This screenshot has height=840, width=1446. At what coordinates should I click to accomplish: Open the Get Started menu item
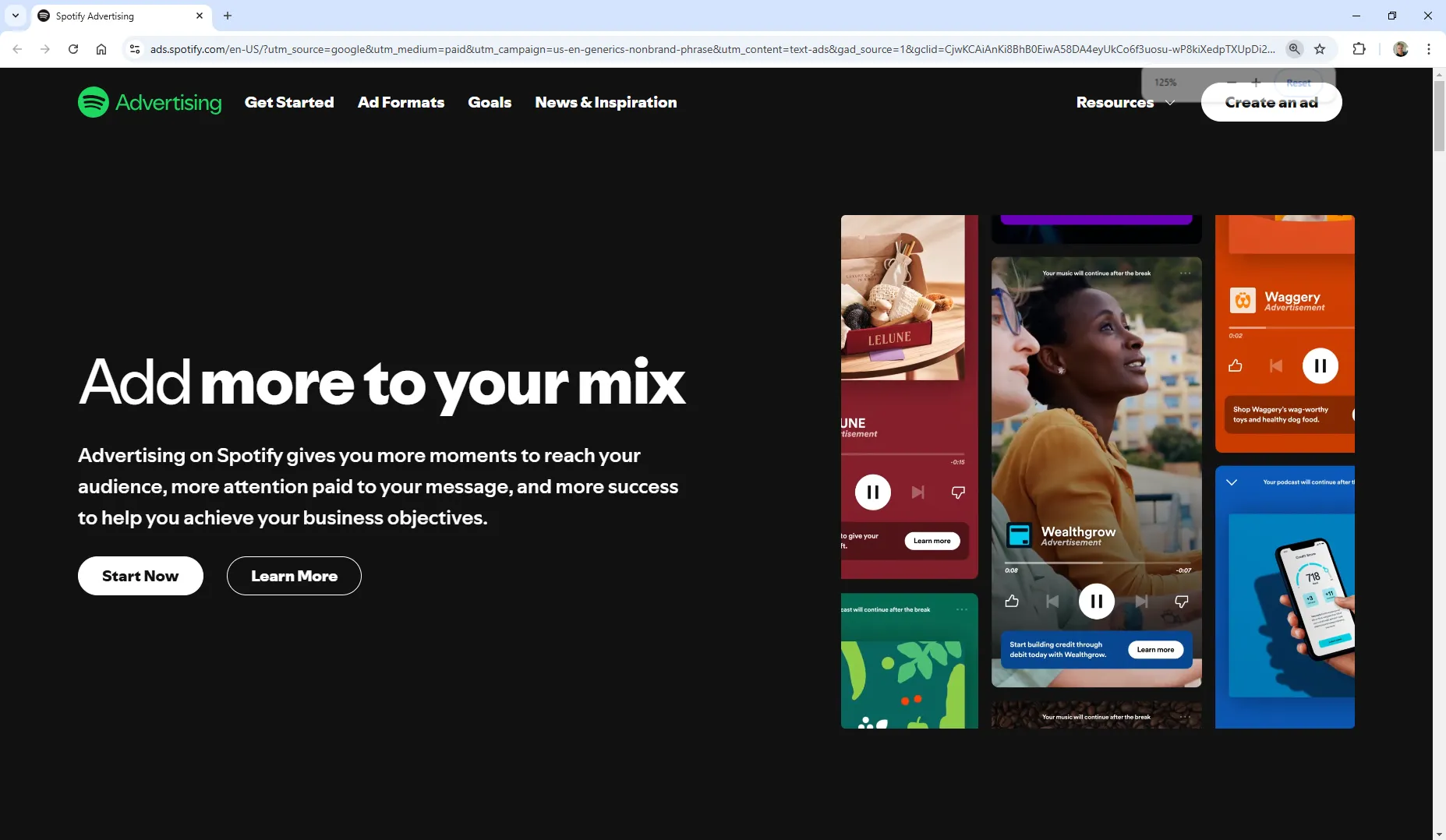click(x=289, y=102)
